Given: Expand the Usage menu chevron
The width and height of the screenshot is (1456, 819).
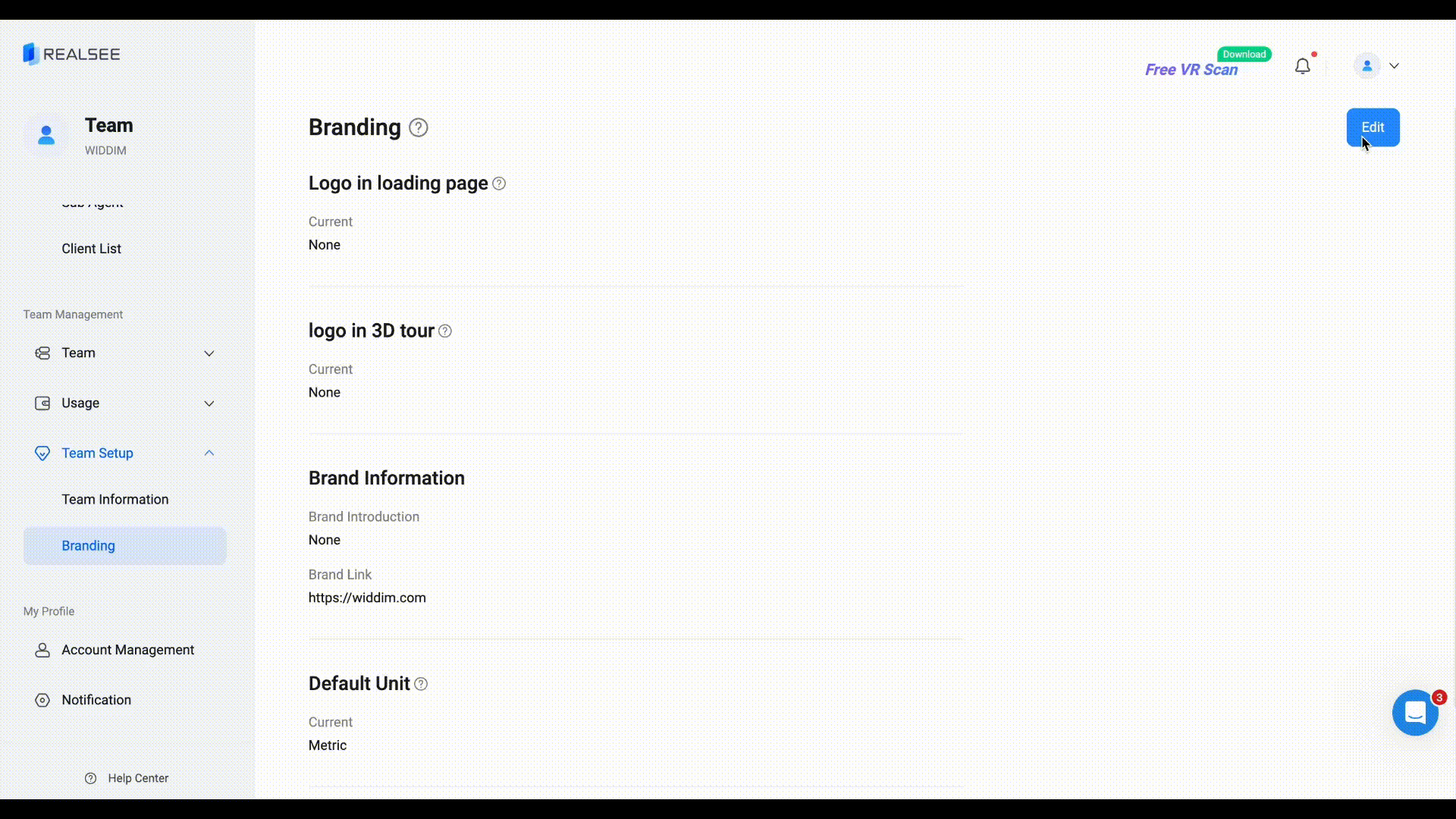Looking at the screenshot, I should [209, 403].
